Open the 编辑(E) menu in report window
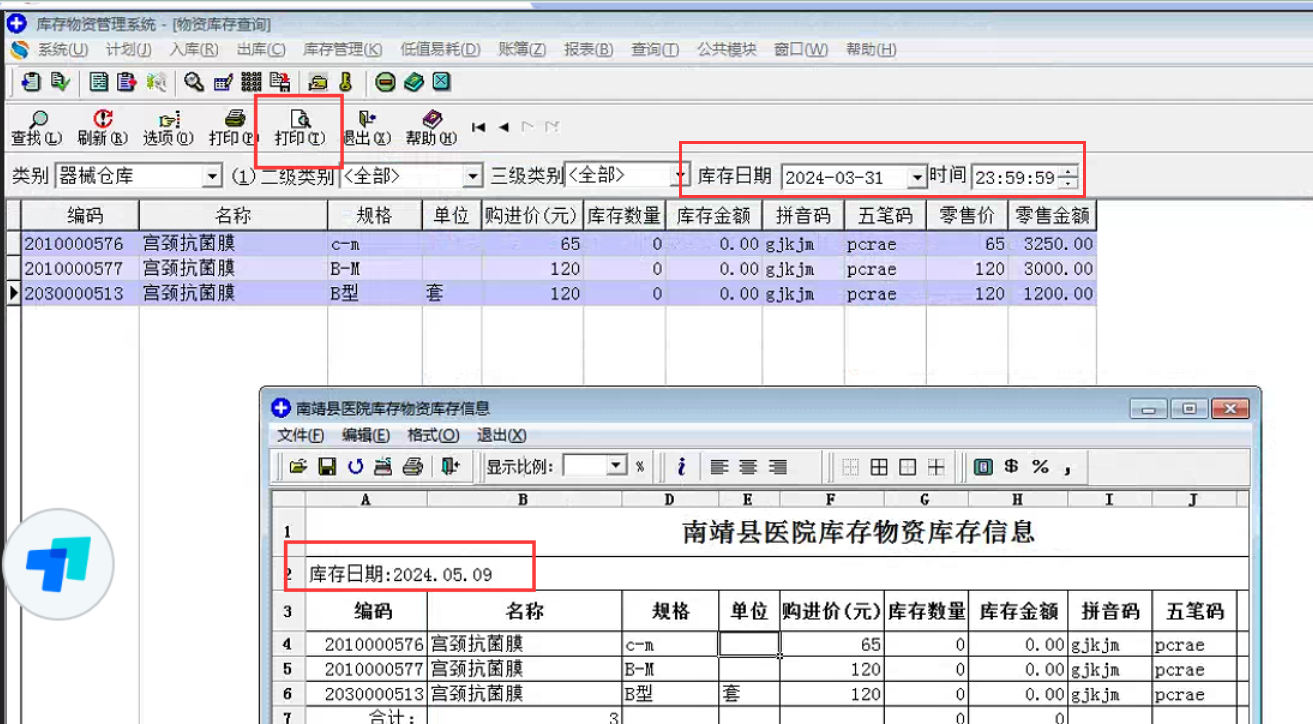Image resolution: width=1313 pixels, height=724 pixels. point(366,435)
